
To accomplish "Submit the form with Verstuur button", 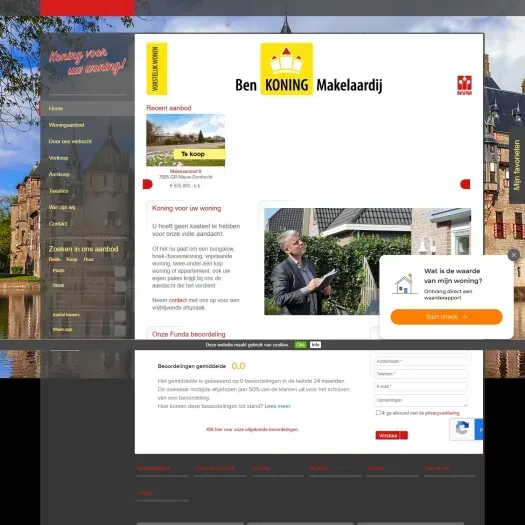I will [391, 435].
